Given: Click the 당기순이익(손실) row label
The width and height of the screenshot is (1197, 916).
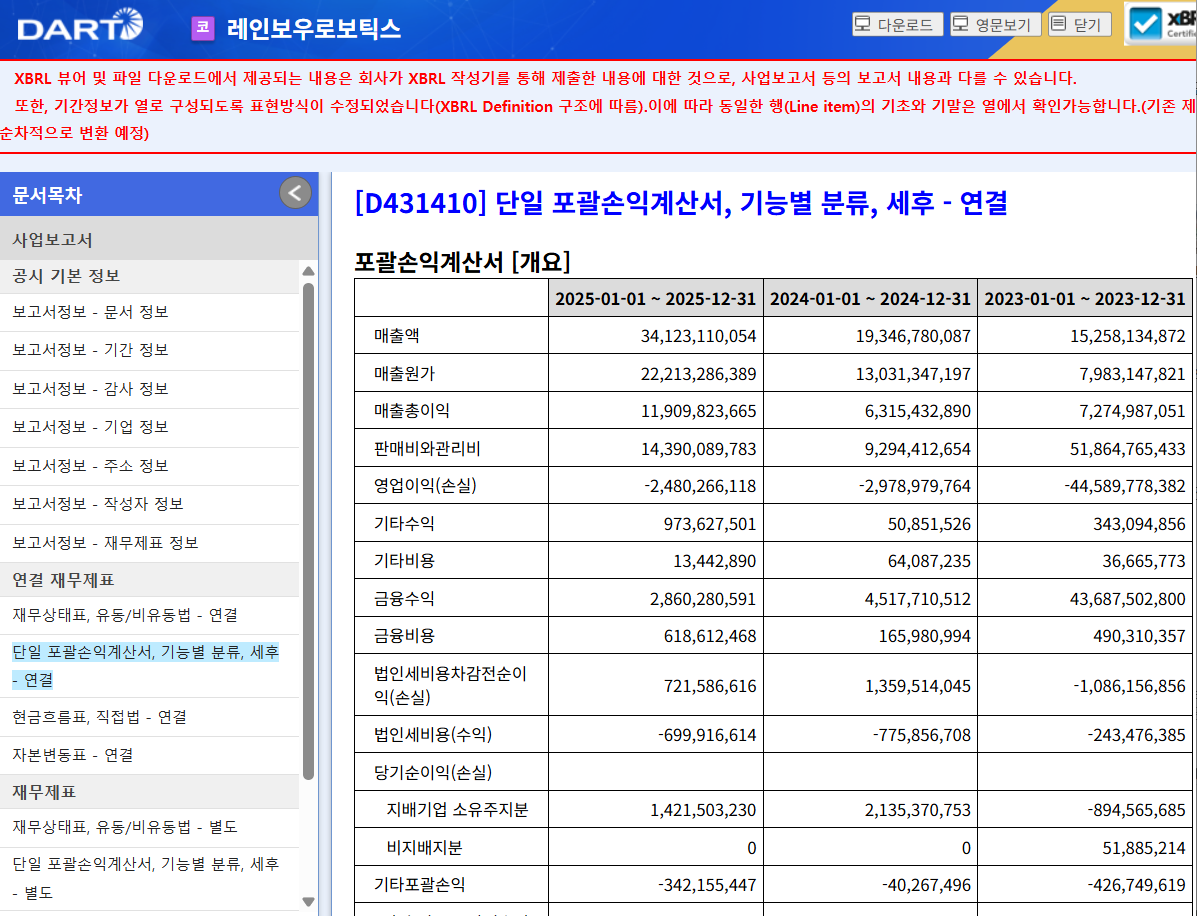Looking at the screenshot, I should coord(432,772).
